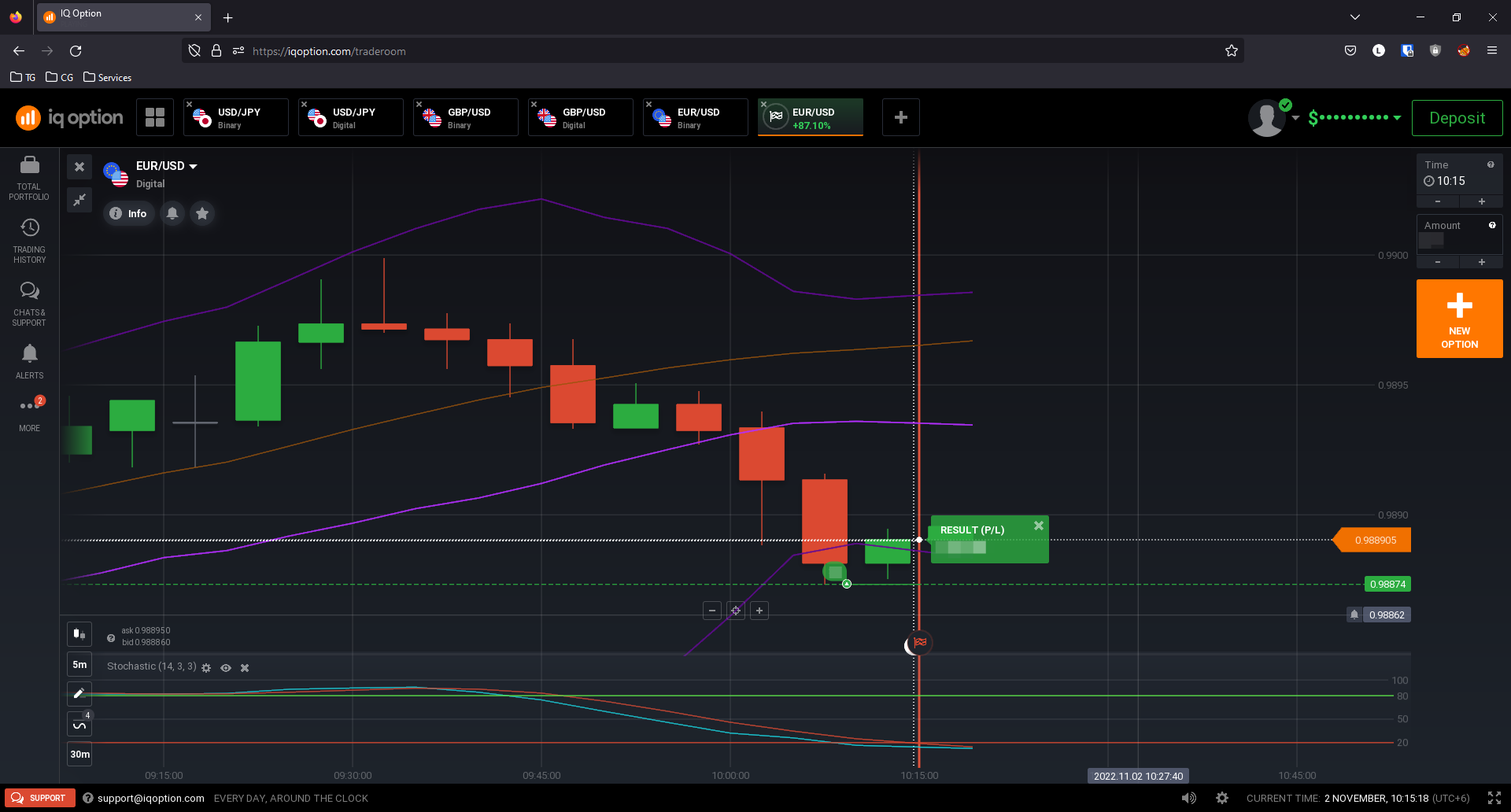The height and width of the screenshot is (812, 1511).
Task: Click the Support button at bottom left
Action: coord(39,798)
